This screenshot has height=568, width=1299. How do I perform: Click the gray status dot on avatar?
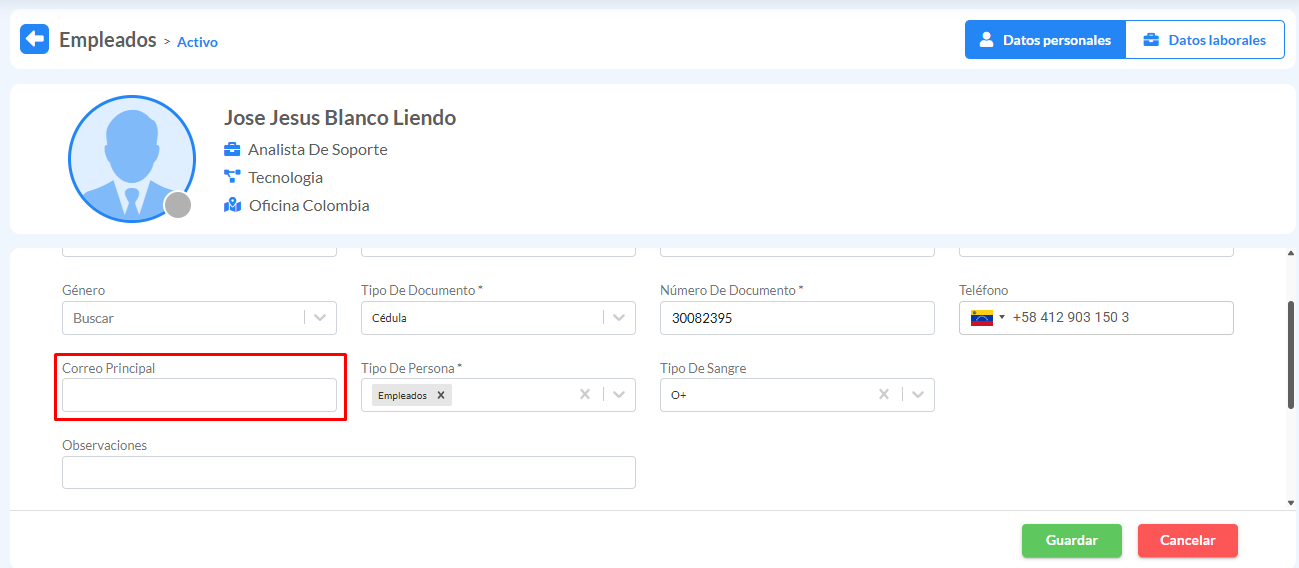click(178, 205)
